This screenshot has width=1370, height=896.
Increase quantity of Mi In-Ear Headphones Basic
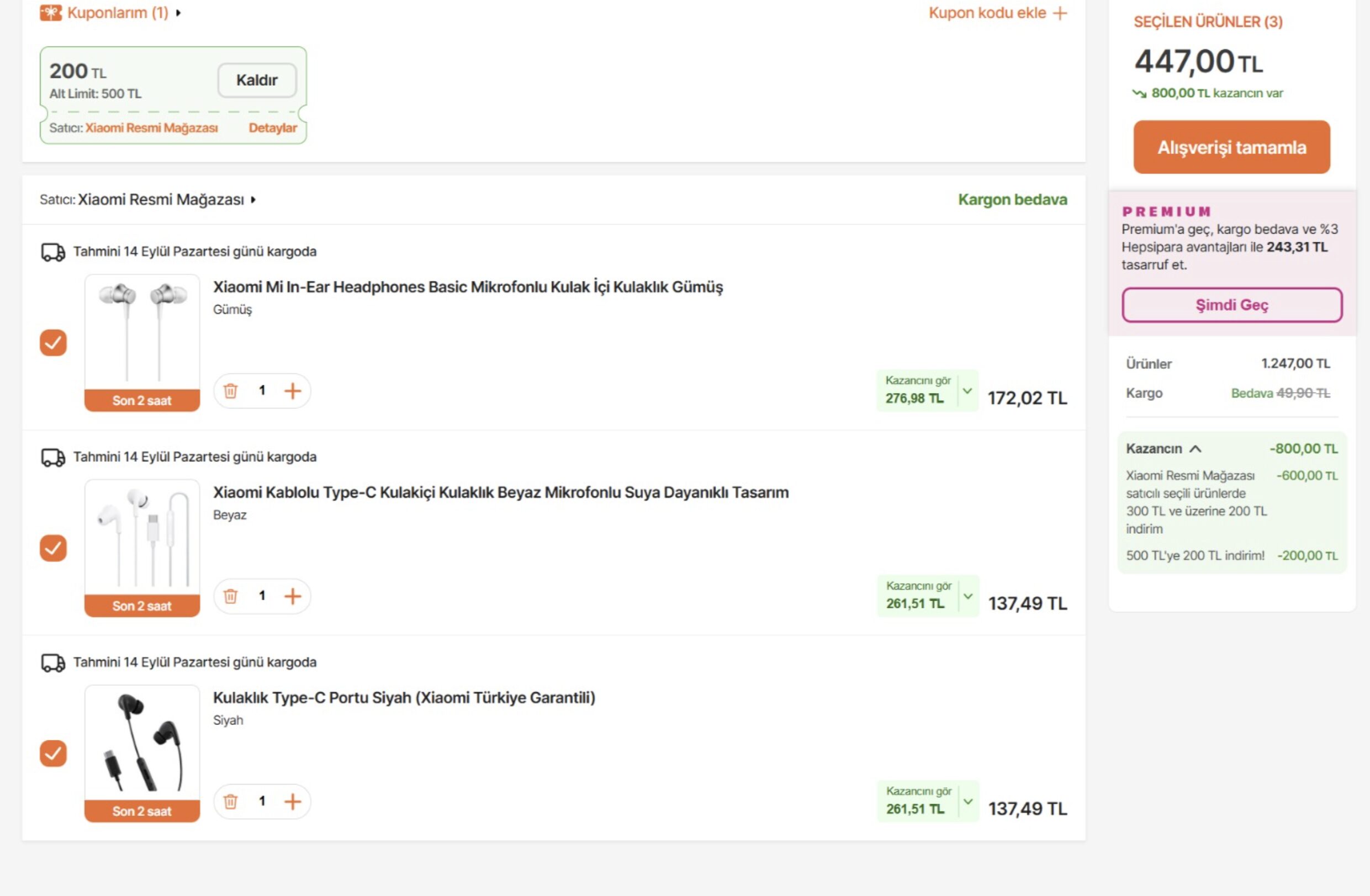point(293,391)
